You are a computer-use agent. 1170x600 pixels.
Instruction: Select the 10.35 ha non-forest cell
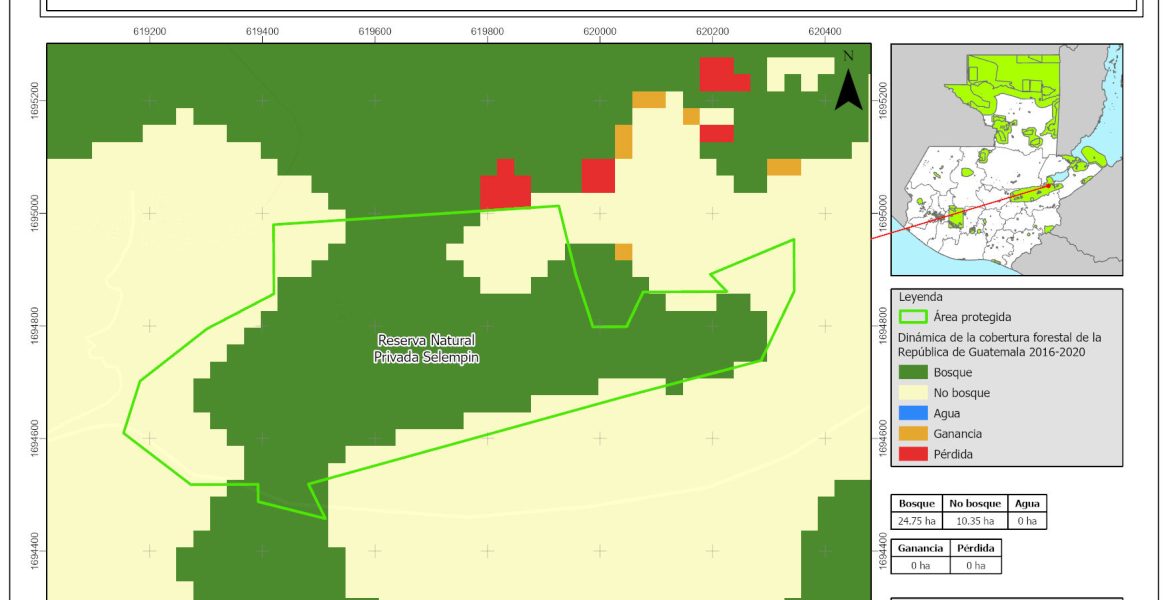[972, 521]
